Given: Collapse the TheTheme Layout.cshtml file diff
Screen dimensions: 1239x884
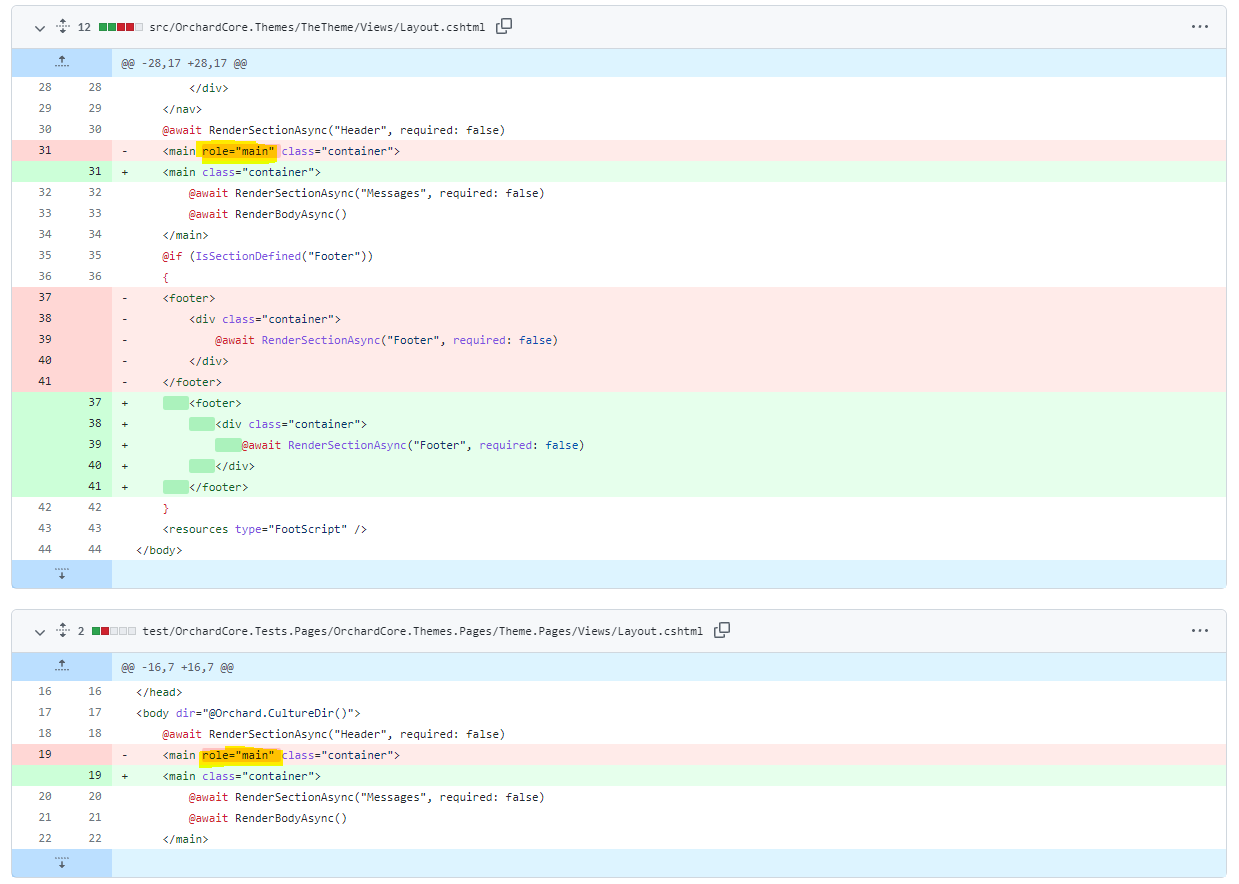Looking at the screenshot, I should 40,27.
